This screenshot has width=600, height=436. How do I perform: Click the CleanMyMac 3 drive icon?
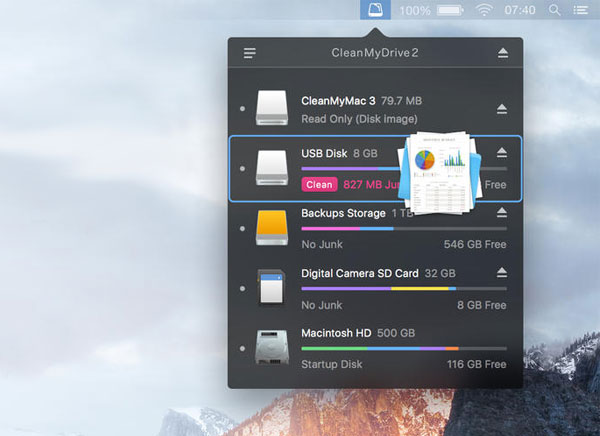[x=272, y=108]
